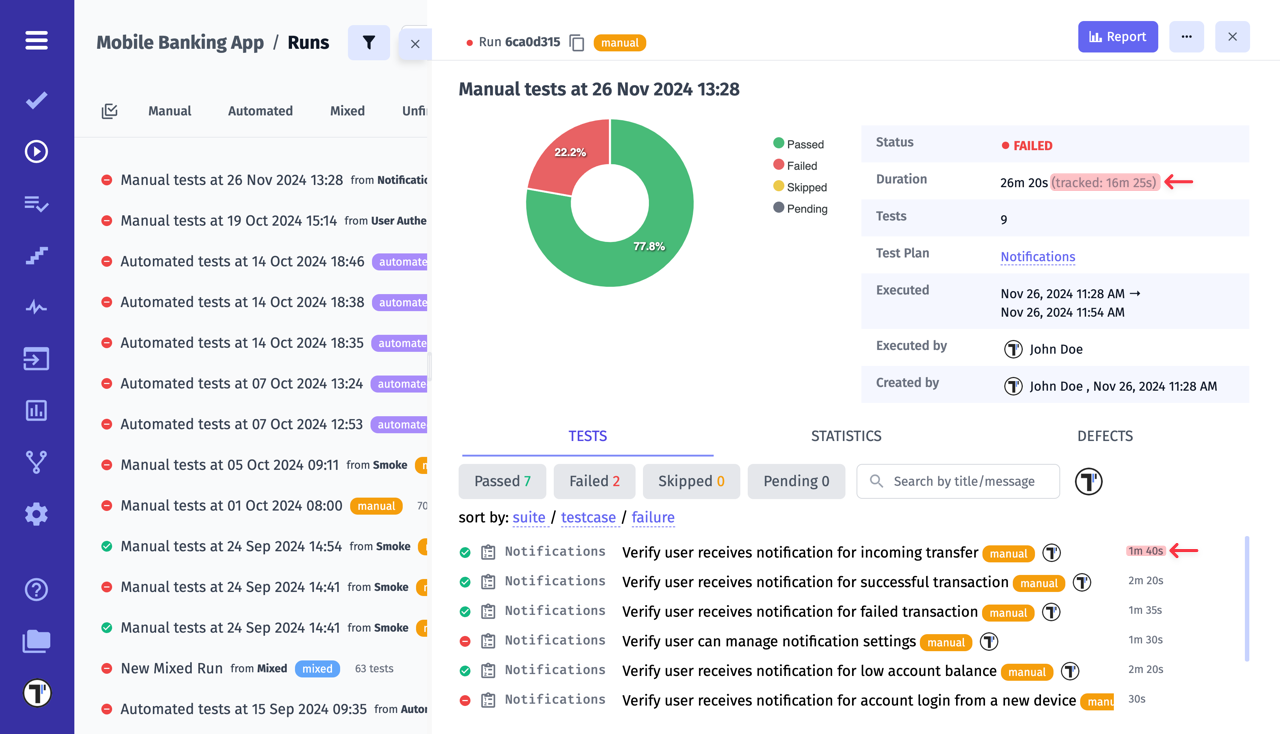Open the filter funnel dropdown
Image resolution: width=1280 pixels, height=734 pixels.
click(x=368, y=43)
